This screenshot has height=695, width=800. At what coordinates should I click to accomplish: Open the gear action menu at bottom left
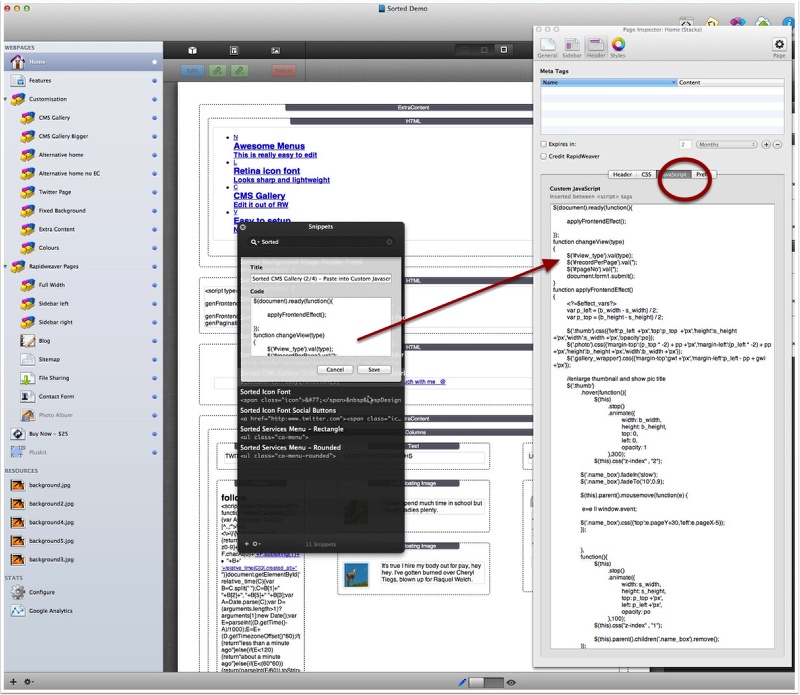pos(29,682)
